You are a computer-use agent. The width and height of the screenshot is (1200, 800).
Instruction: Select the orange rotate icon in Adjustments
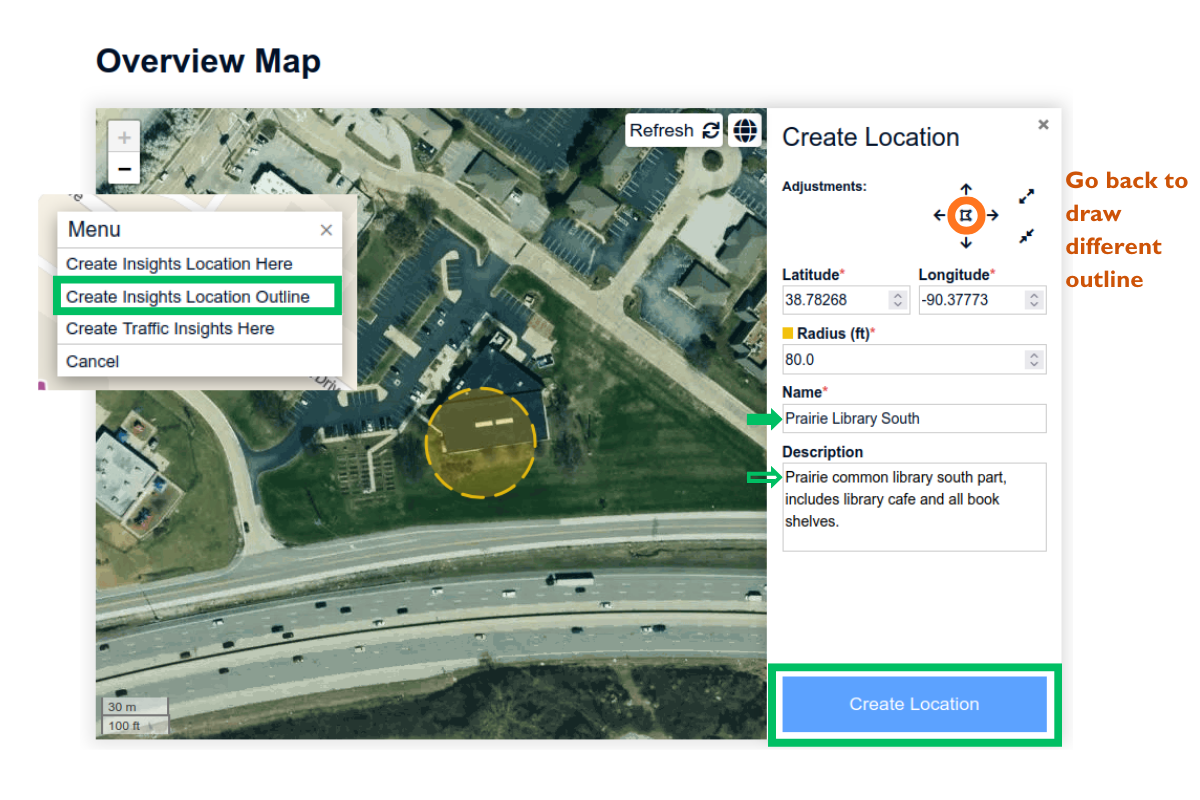[x=966, y=214]
